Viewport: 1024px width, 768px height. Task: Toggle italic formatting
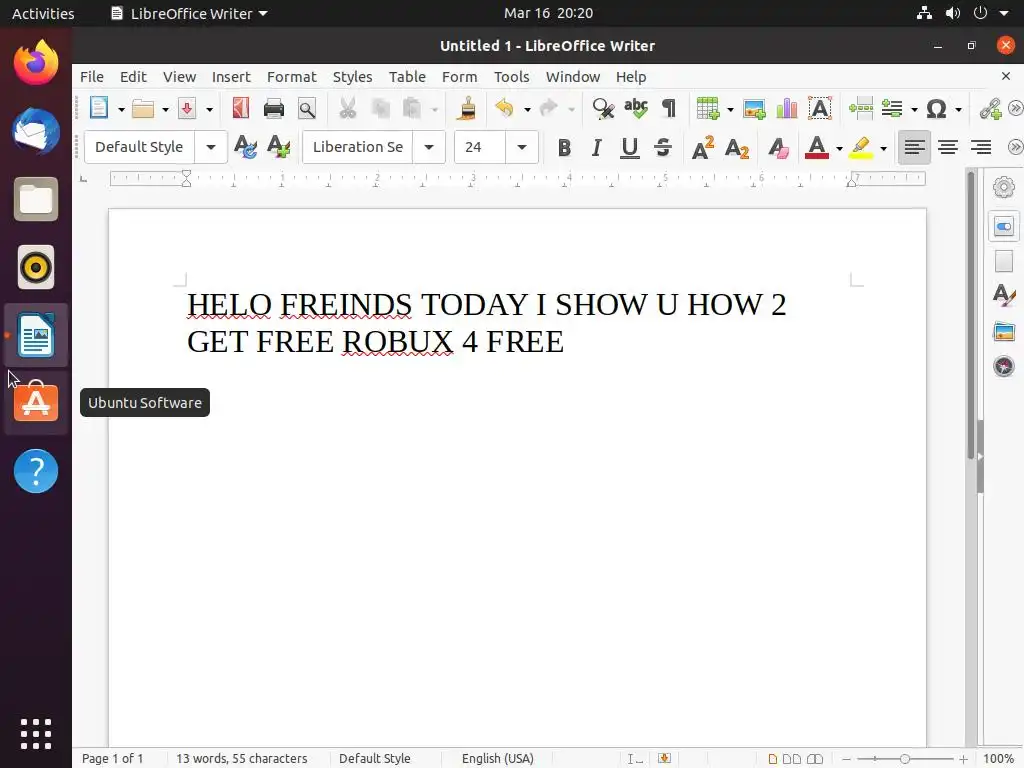coord(596,148)
